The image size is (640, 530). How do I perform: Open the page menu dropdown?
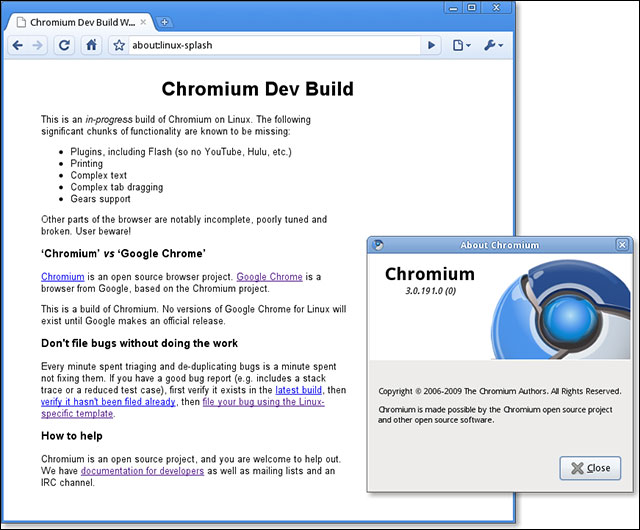[x=462, y=45]
